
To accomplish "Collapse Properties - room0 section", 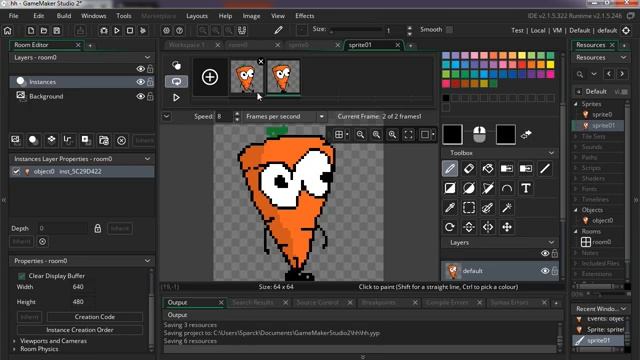I will tap(147, 261).
